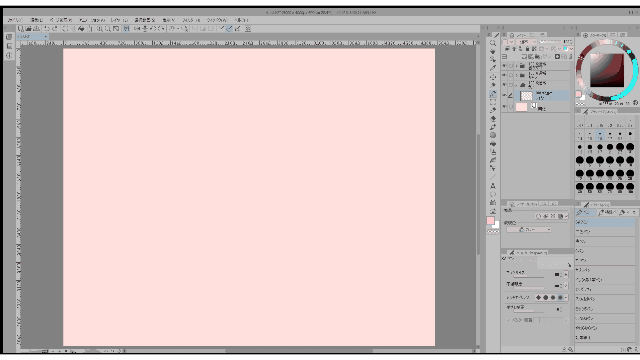The image size is (640, 360).
Task: Click the main pink color swatch under toolbox
Action: 490,220
